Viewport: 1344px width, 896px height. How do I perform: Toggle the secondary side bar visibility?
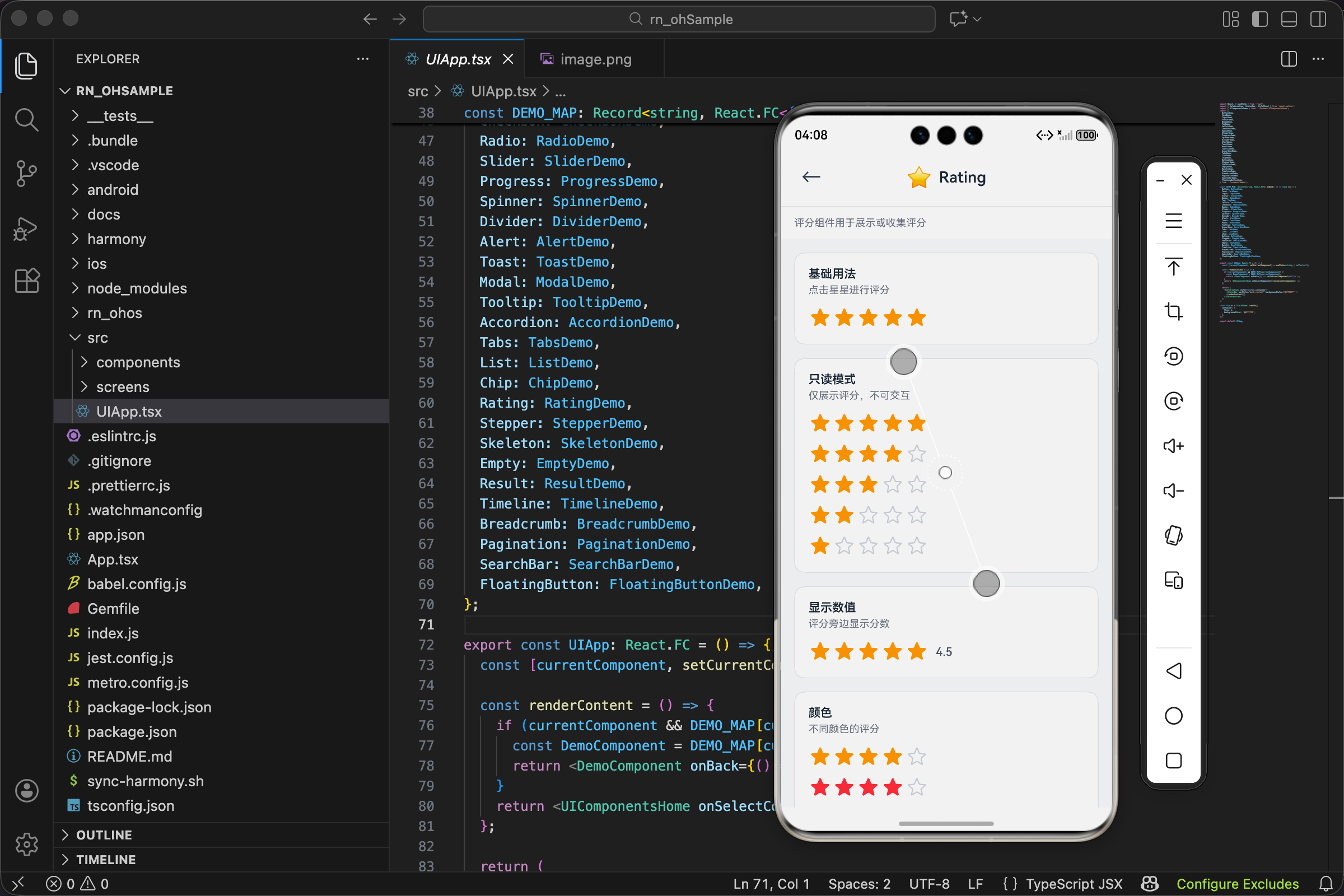point(1318,20)
